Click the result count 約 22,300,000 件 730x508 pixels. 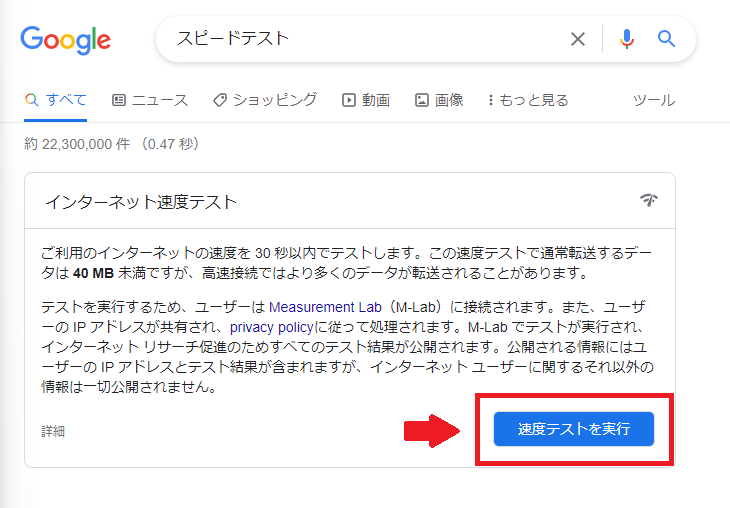click(x=77, y=144)
